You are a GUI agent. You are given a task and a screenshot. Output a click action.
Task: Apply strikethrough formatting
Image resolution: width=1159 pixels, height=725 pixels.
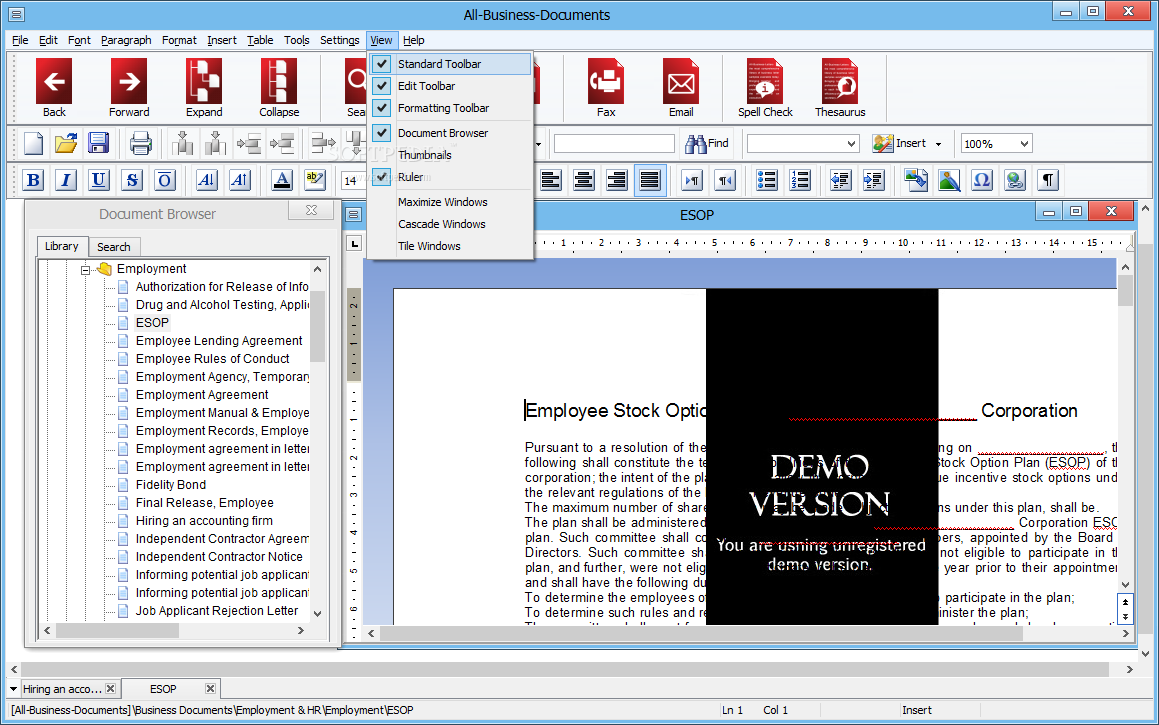[x=132, y=180]
